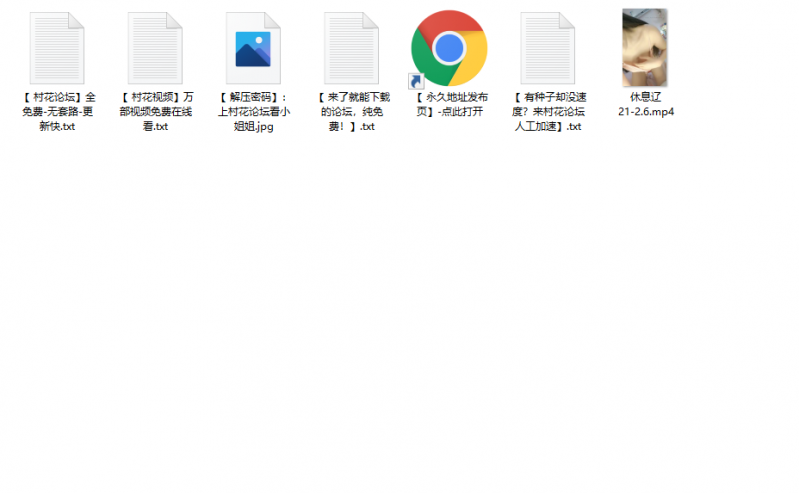The width and height of the screenshot is (799, 493).
Task: Click the 休息辽 21-2.6.mp4 file name
Action: (x=645, y=105)
